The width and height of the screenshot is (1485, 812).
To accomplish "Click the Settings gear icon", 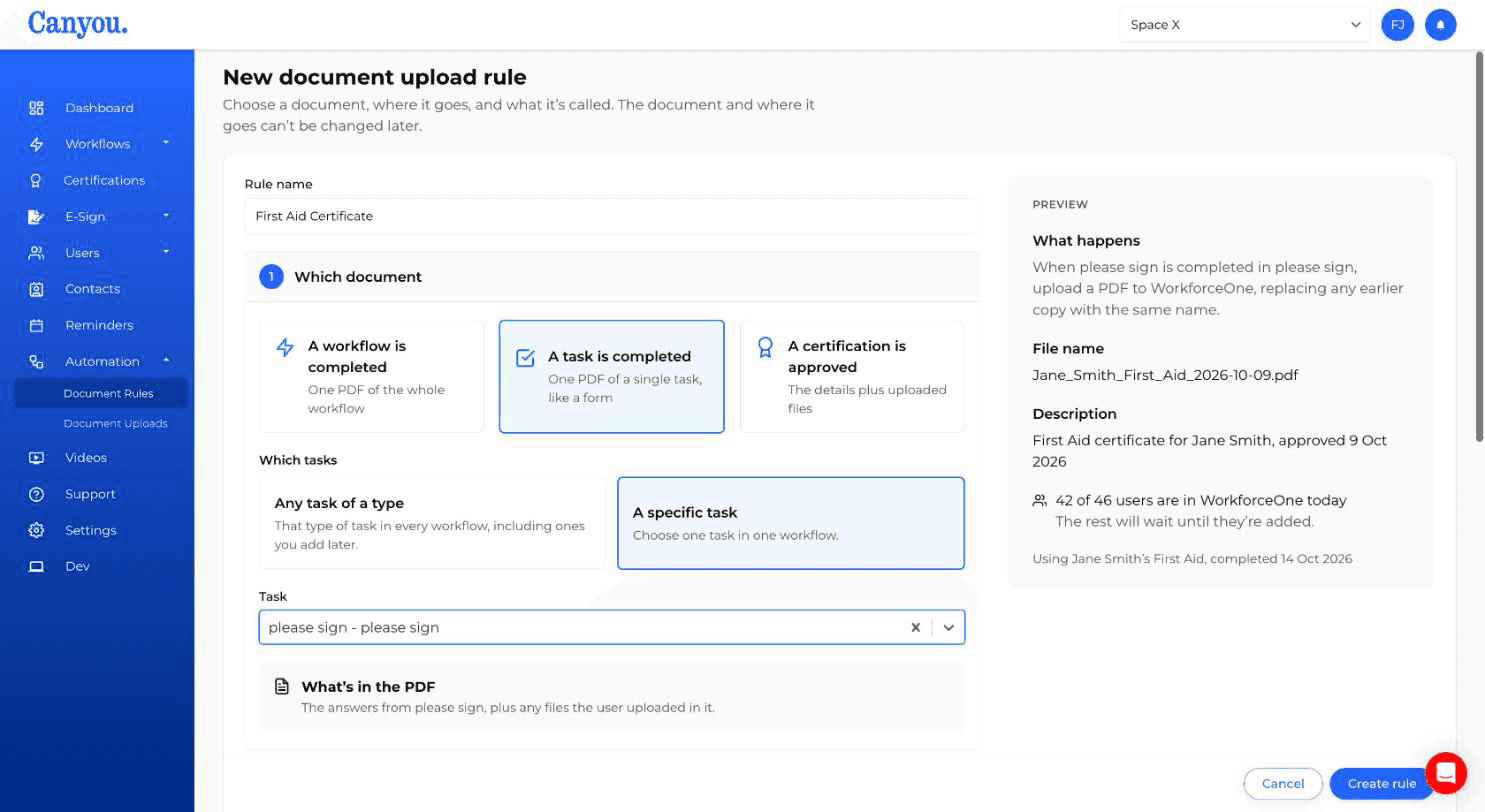I will pyautogui.click(x=36, y=530).
